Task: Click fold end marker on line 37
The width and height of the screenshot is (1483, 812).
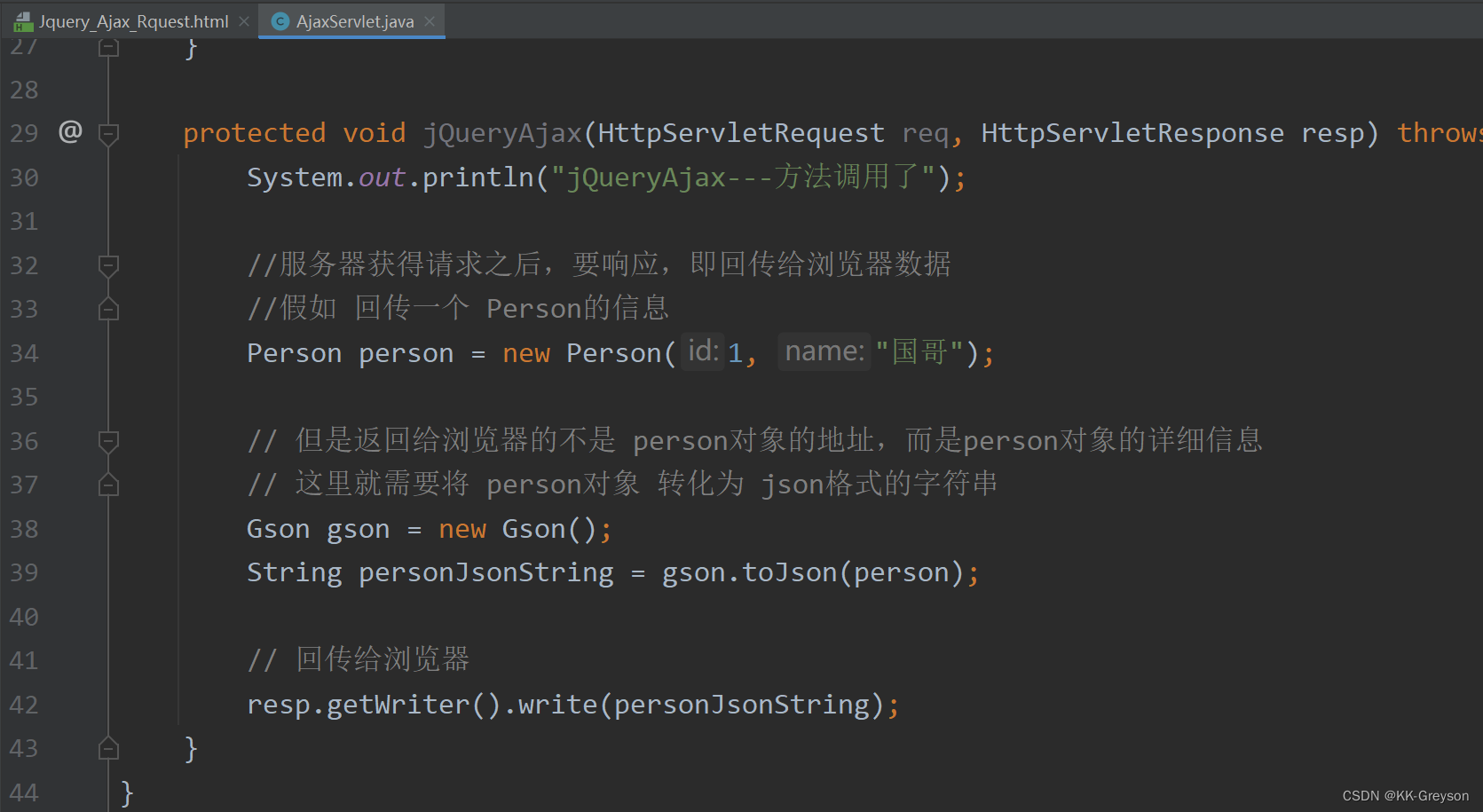Action: coord(108,485)
